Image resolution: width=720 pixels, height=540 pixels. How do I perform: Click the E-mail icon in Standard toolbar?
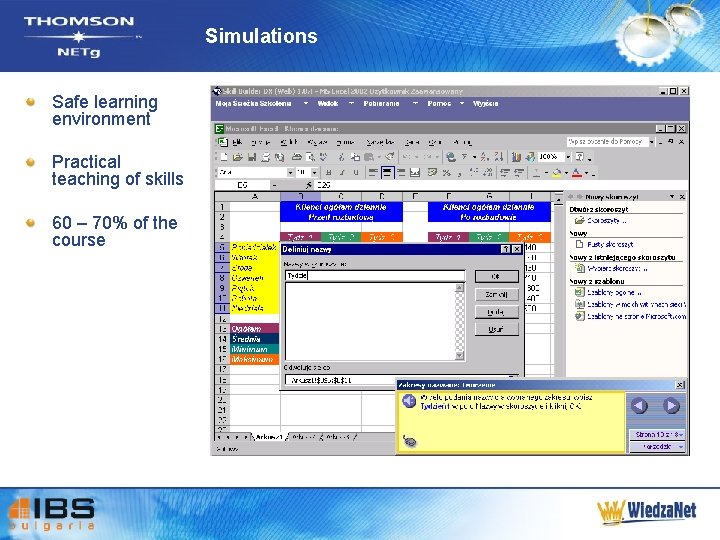point(266,157)
